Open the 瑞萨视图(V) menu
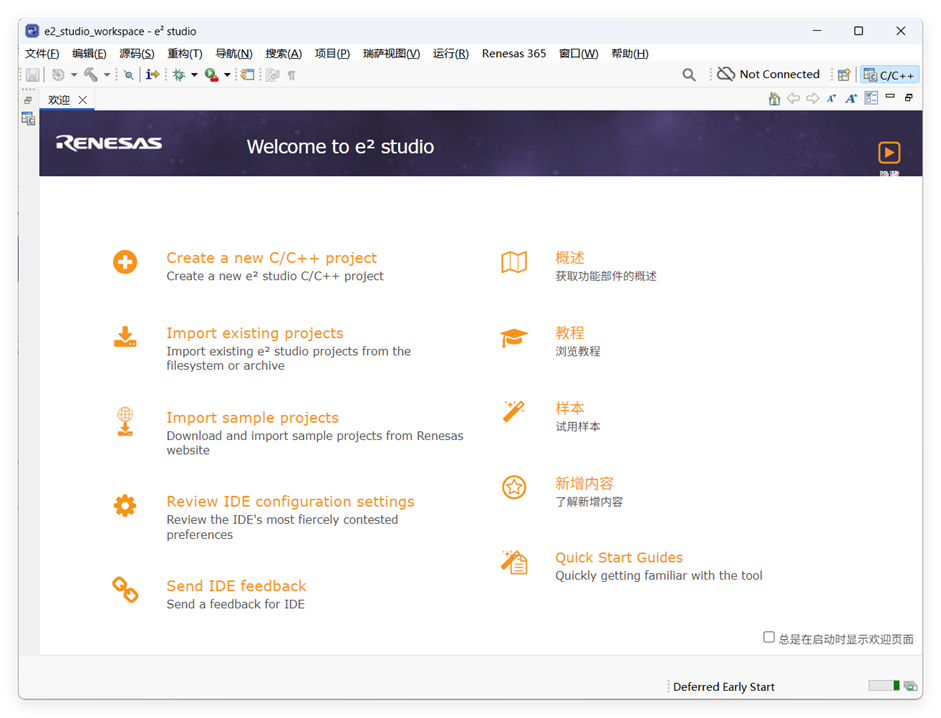 pos(391,53)
